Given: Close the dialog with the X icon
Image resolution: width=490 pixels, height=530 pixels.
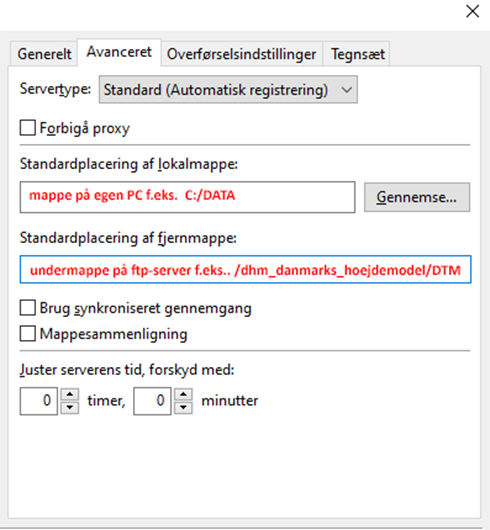Looking at the screenshot, I should click(472, 11).
